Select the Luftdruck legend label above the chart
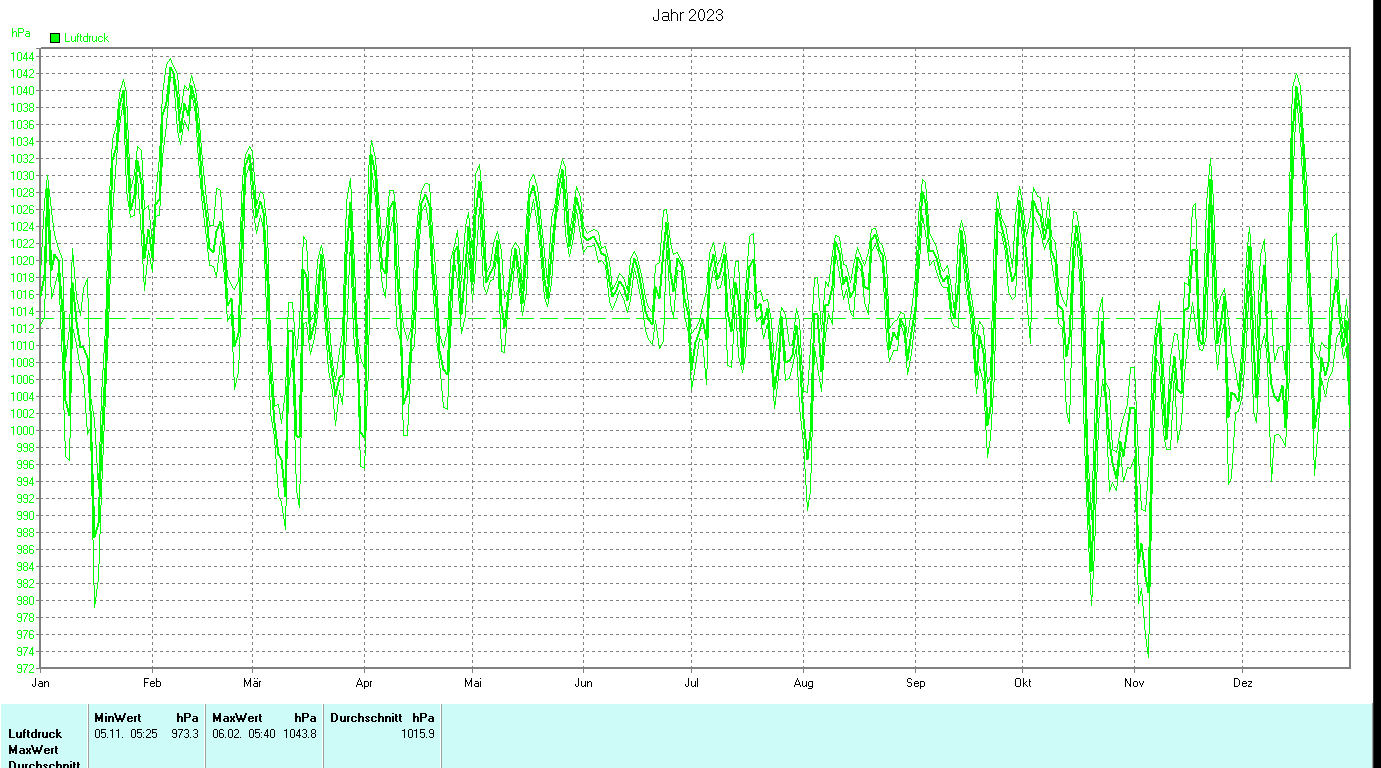This screenshot has height=768, width=1381. pyautogui.click(x=86, y=38)
